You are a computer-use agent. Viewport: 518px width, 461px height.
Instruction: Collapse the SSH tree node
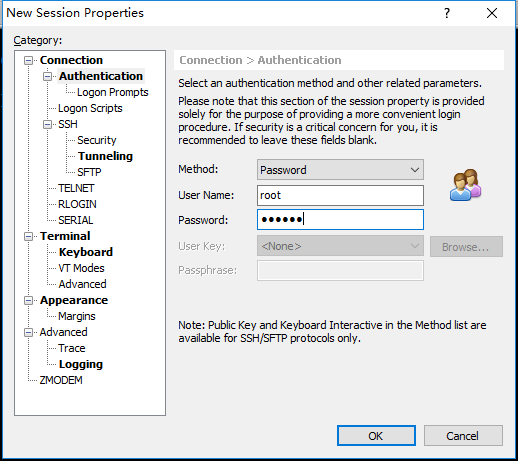tap(48, 124)
